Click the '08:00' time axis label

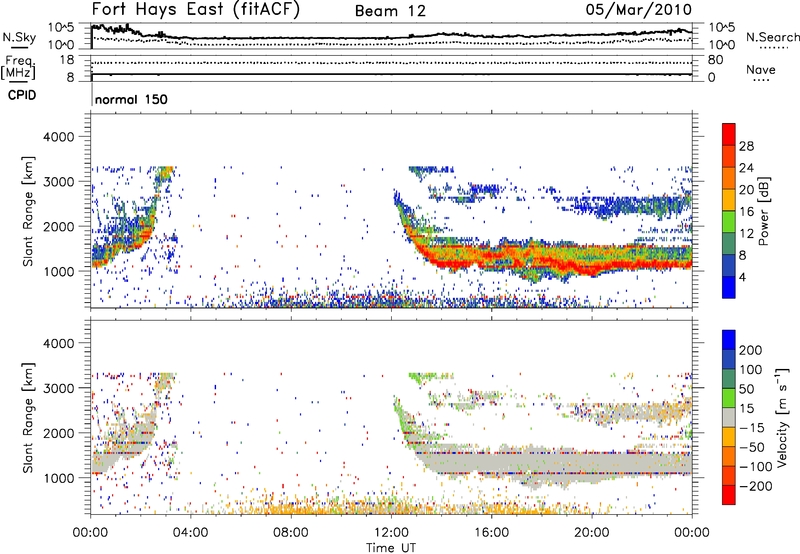pos(291,533)
